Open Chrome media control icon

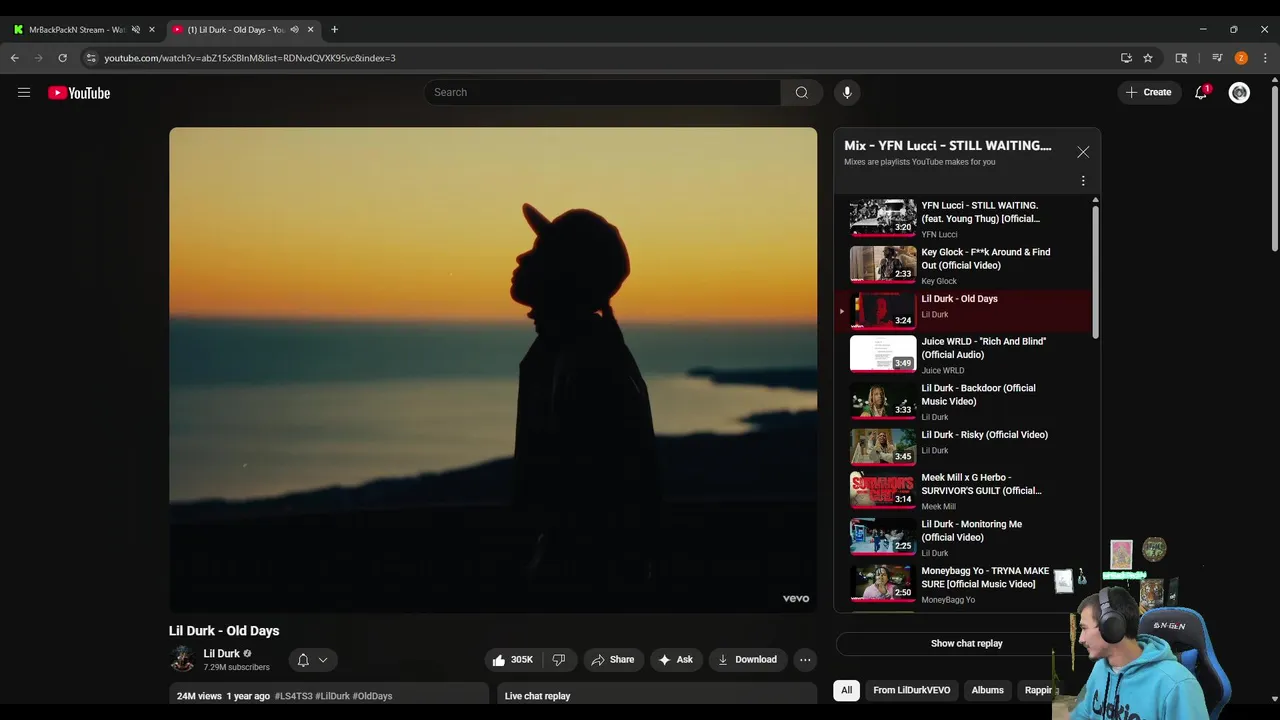click(x=1217, y=58)
